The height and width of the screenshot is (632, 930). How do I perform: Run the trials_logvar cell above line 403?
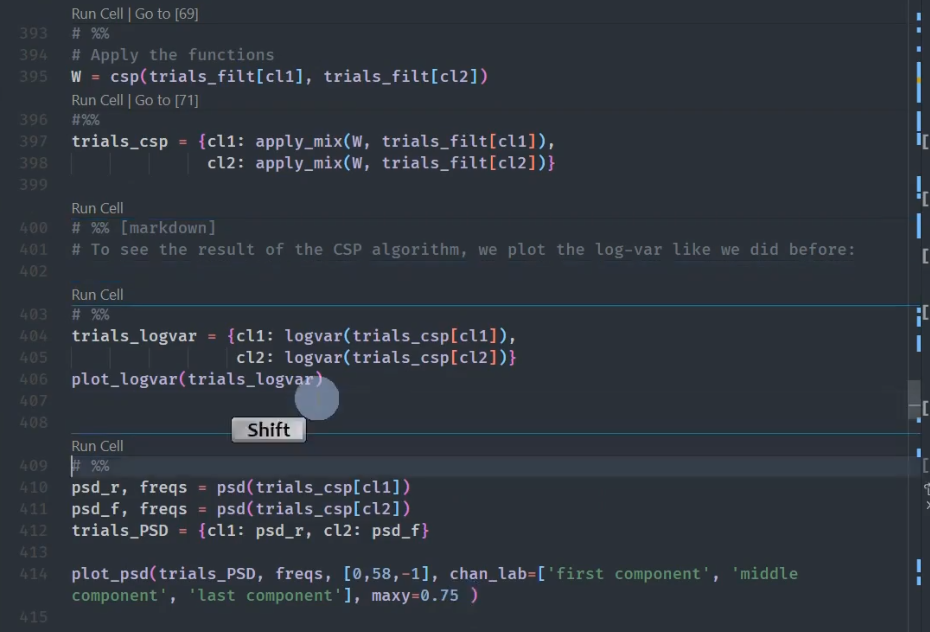coord(98,295)
